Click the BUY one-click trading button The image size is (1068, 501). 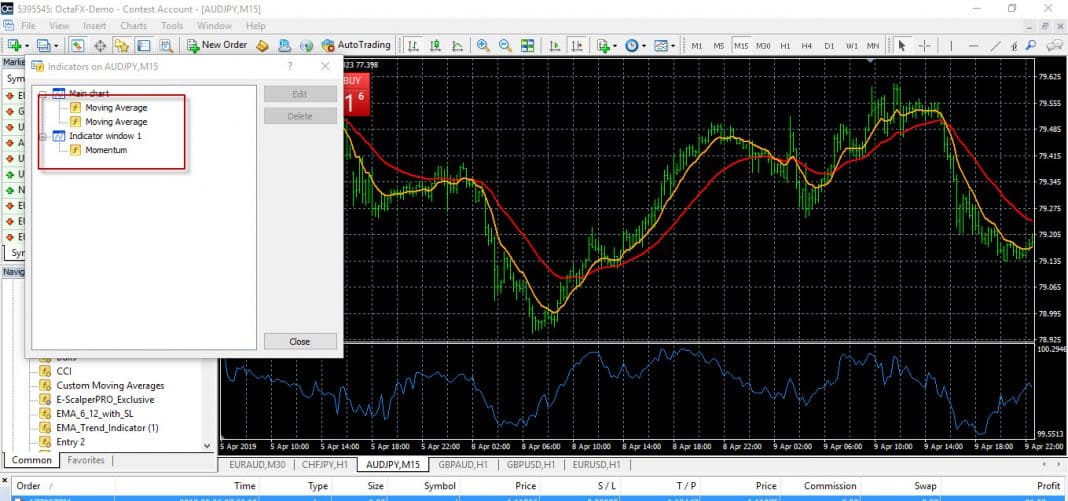pyautogui.click(x=354, y=93)
